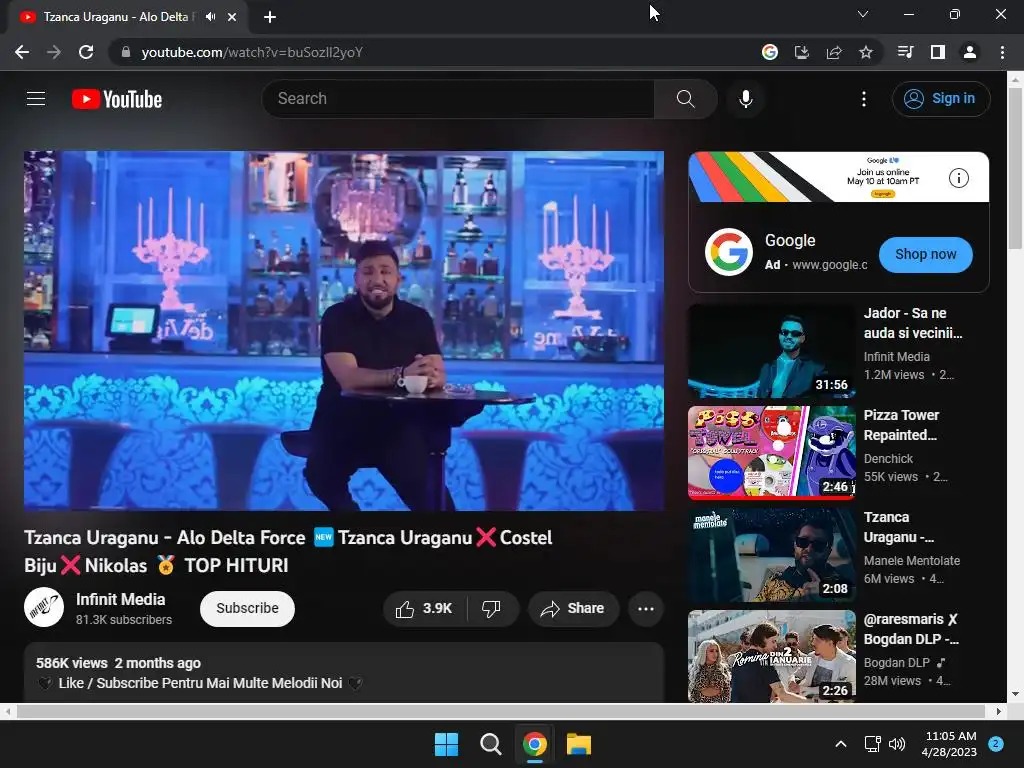1024x768 pixels.
Task: Open Infinit Media channel avatar
Action: (x=44, y=607)
